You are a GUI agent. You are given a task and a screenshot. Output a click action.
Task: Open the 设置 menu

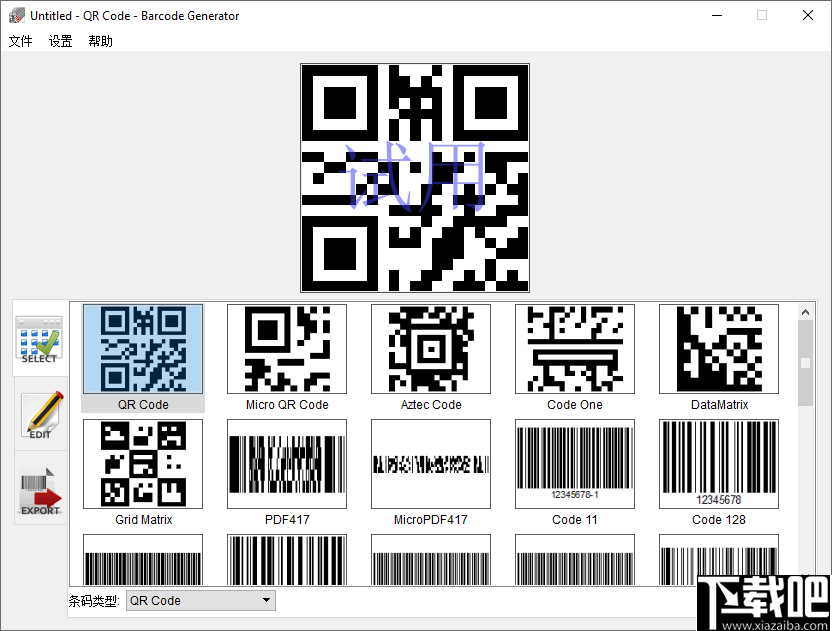(x=59, y=41)
